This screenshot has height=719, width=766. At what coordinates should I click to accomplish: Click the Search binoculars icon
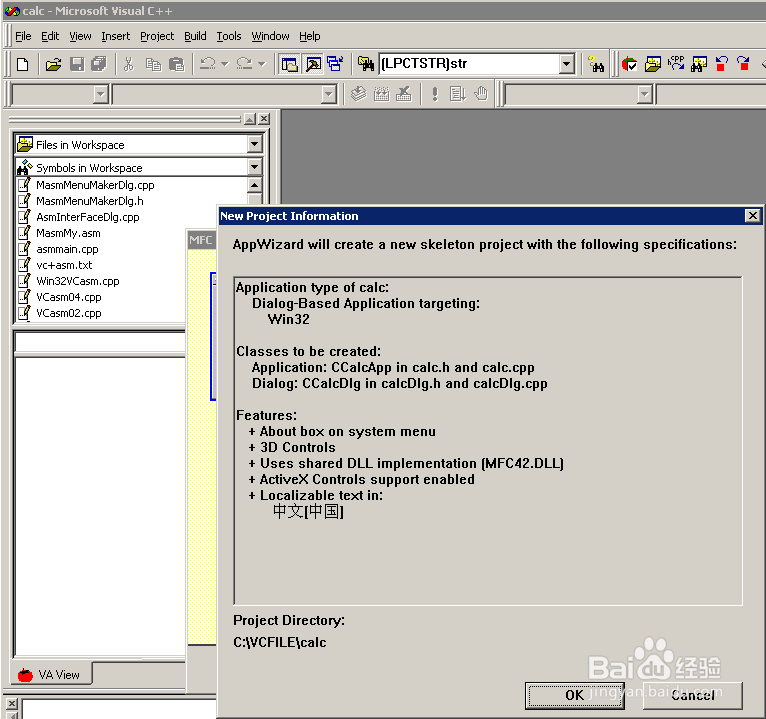point(596,64)
